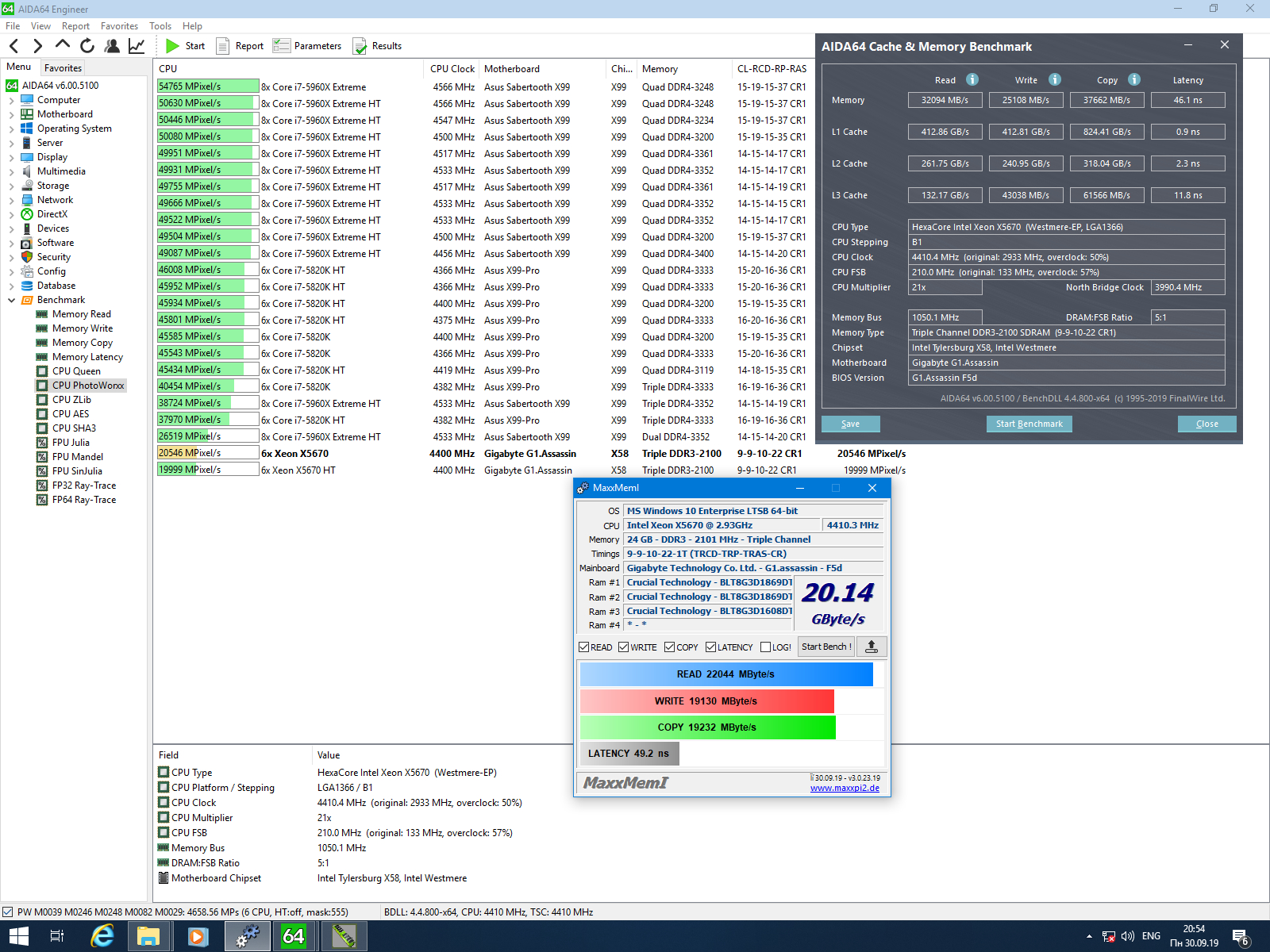Click Start Benchmark in AIDA64 dialog
This screenshot has height=952, width=1270.
click(x=1029, y=424)
